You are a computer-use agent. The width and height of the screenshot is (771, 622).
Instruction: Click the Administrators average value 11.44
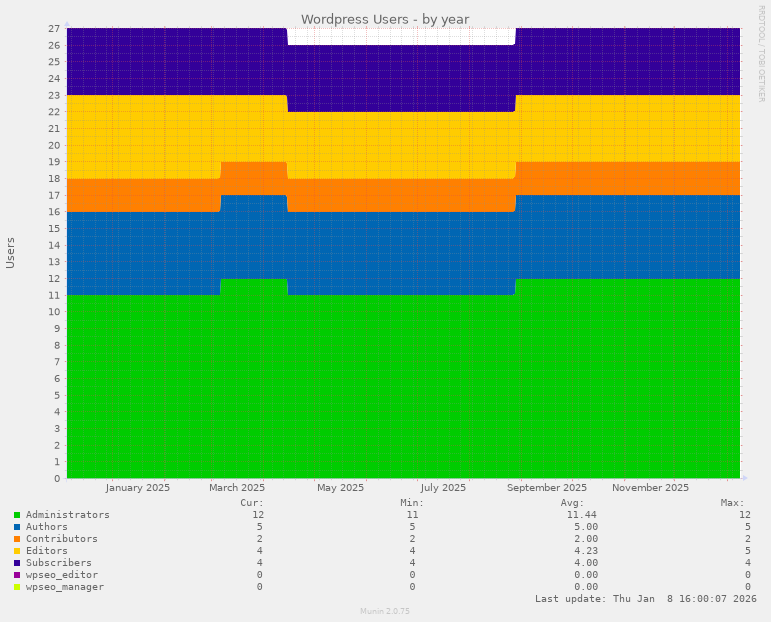(x=582, y=515)
